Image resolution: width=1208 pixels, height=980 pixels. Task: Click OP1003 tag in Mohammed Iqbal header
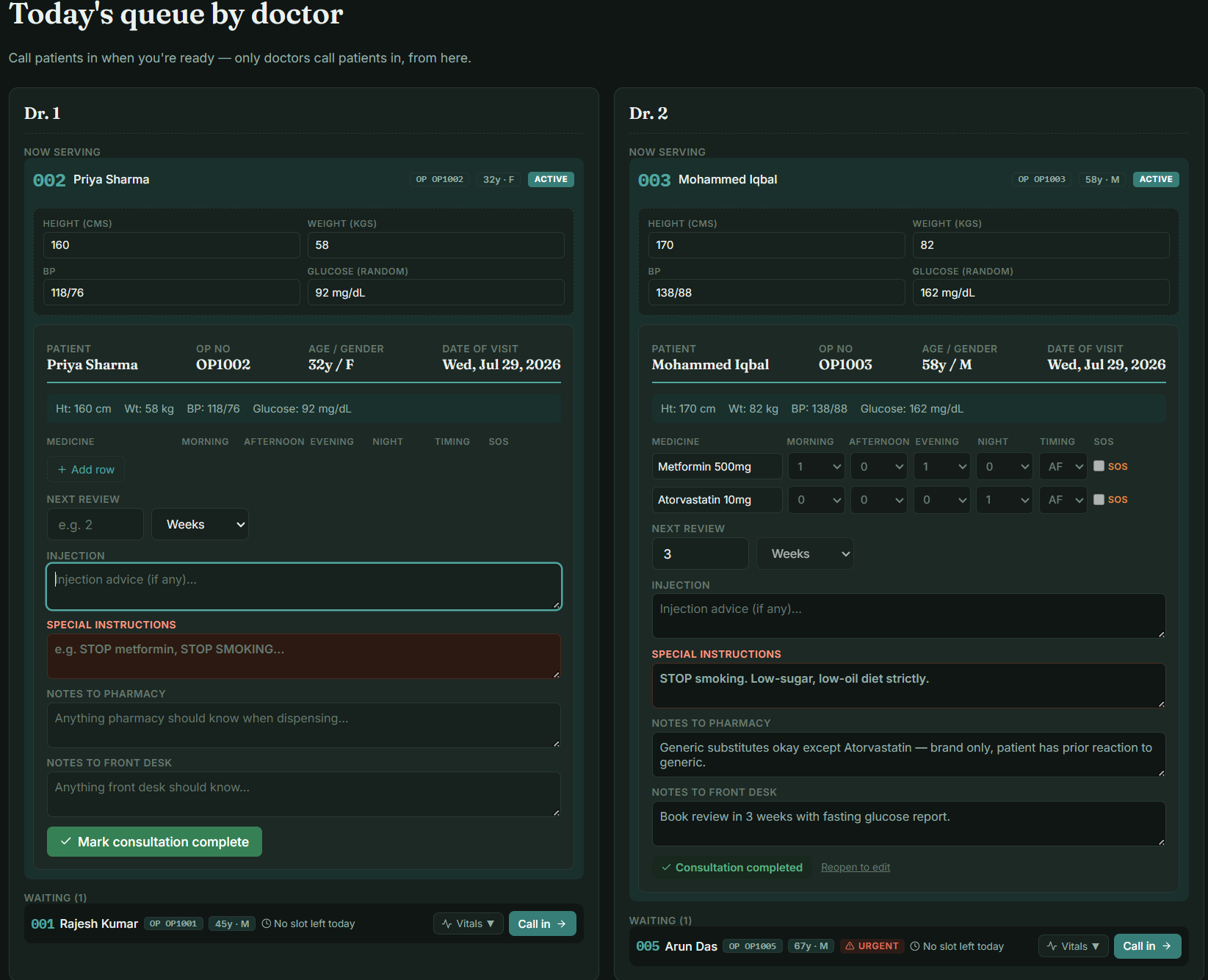(x=1041, y=179)
